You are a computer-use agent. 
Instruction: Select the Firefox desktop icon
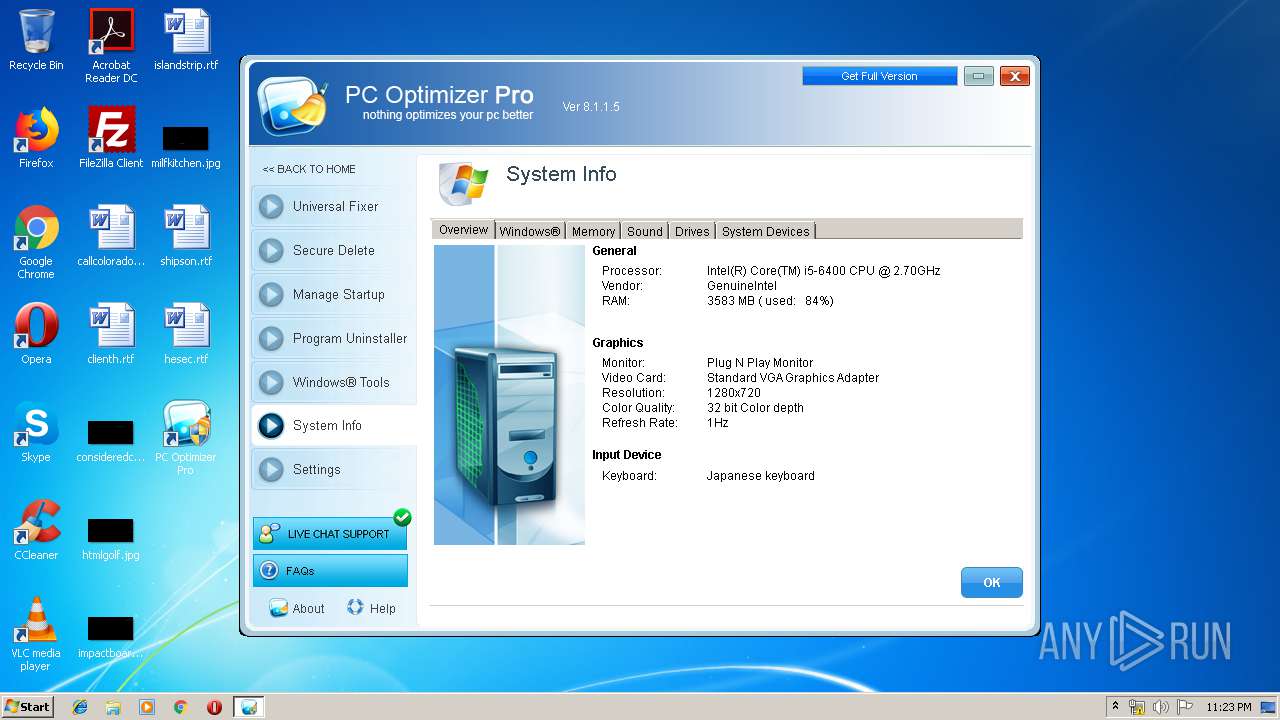(x=36, y=138)
